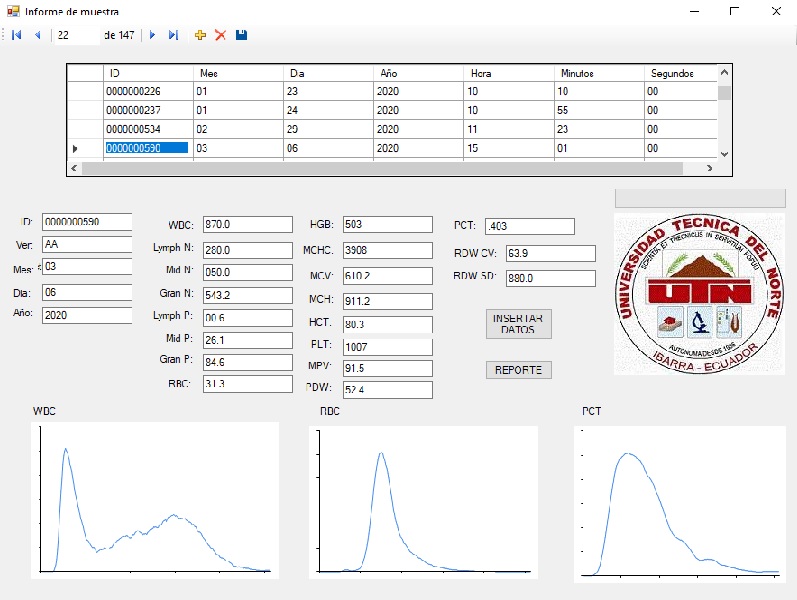Select highlighted grid cell 0000000590
Image resolution: width=797 pixels, height=600 pixels.
[x=148, y=148]
